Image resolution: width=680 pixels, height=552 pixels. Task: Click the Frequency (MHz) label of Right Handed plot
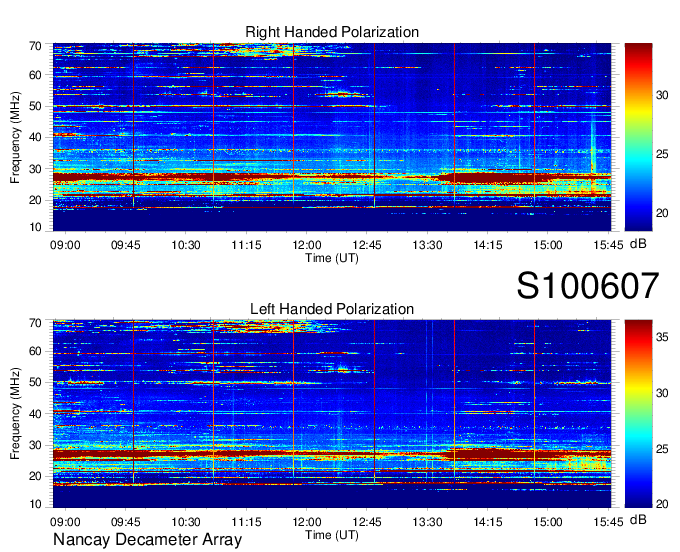pos(15,137)
